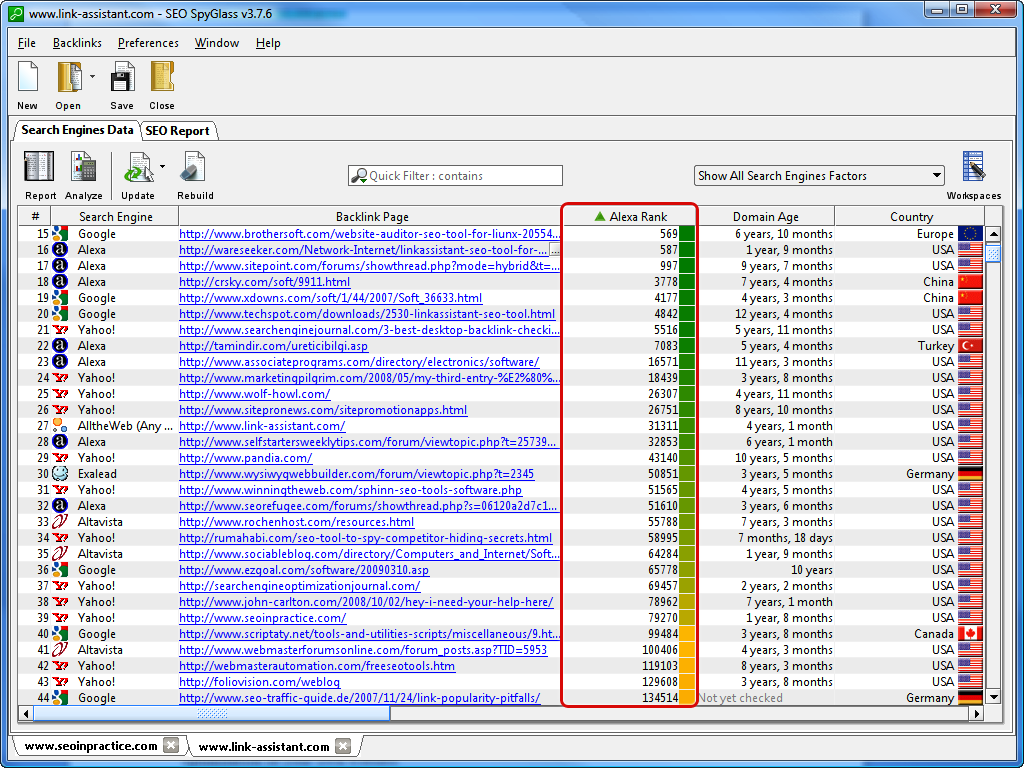Close the www.seoinpractice.com project tab
Image resolution: width=1024 pixels, height=768 pixels.
tap(170, 746)
